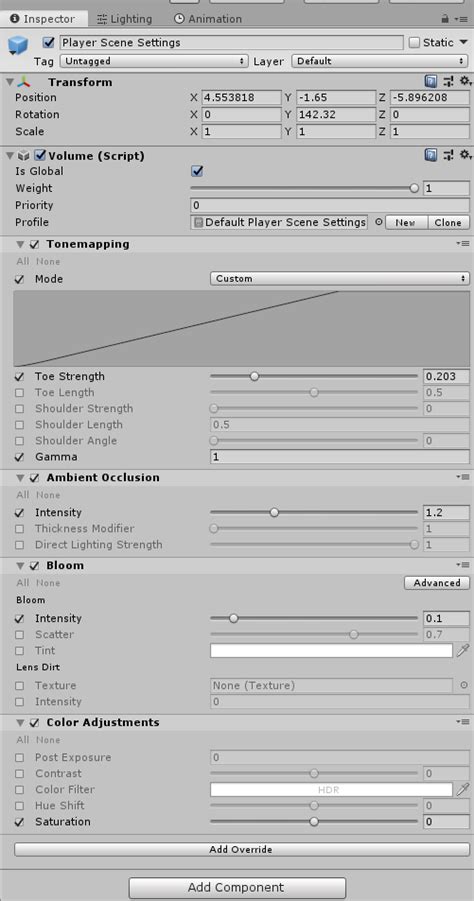Open the Tonemapping context menu icon
474x901 pixels.
click(x=463, y=244)
